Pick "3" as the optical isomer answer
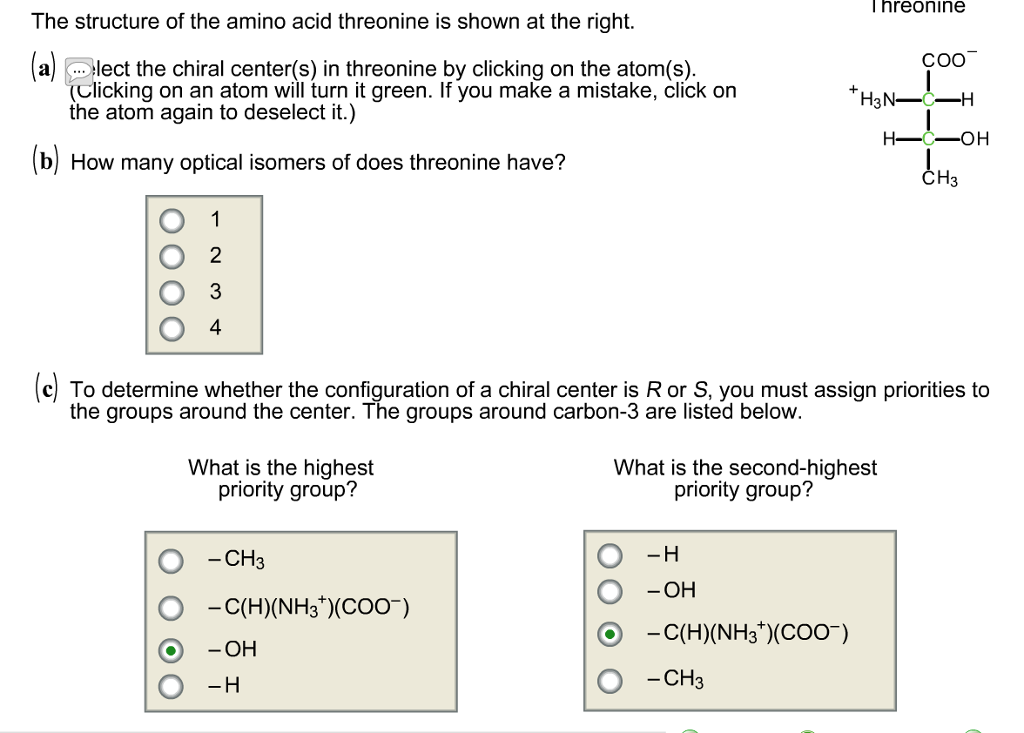 tap(170, 294)
